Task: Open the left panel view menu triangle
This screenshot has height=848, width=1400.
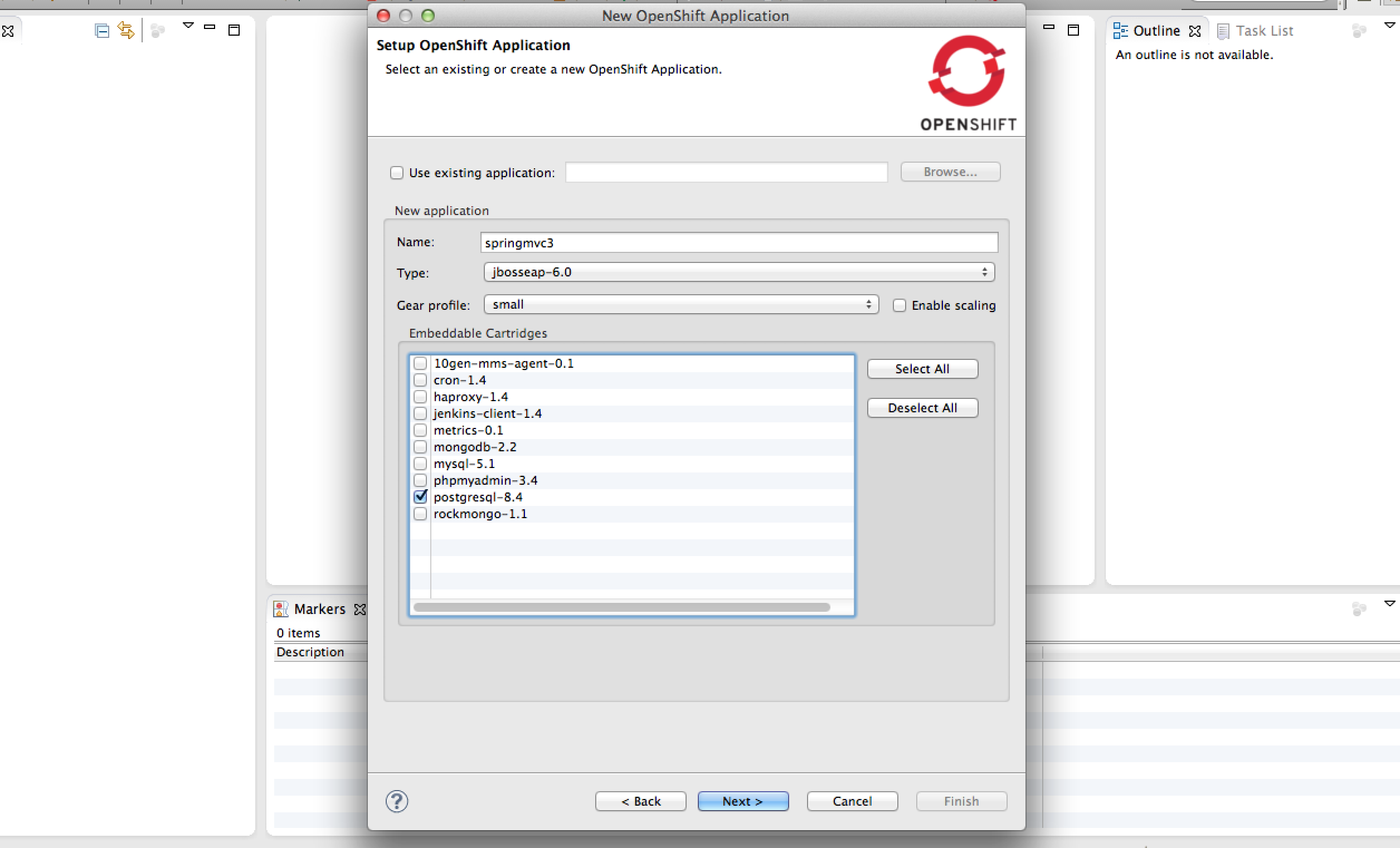Action: coord(188,26)
